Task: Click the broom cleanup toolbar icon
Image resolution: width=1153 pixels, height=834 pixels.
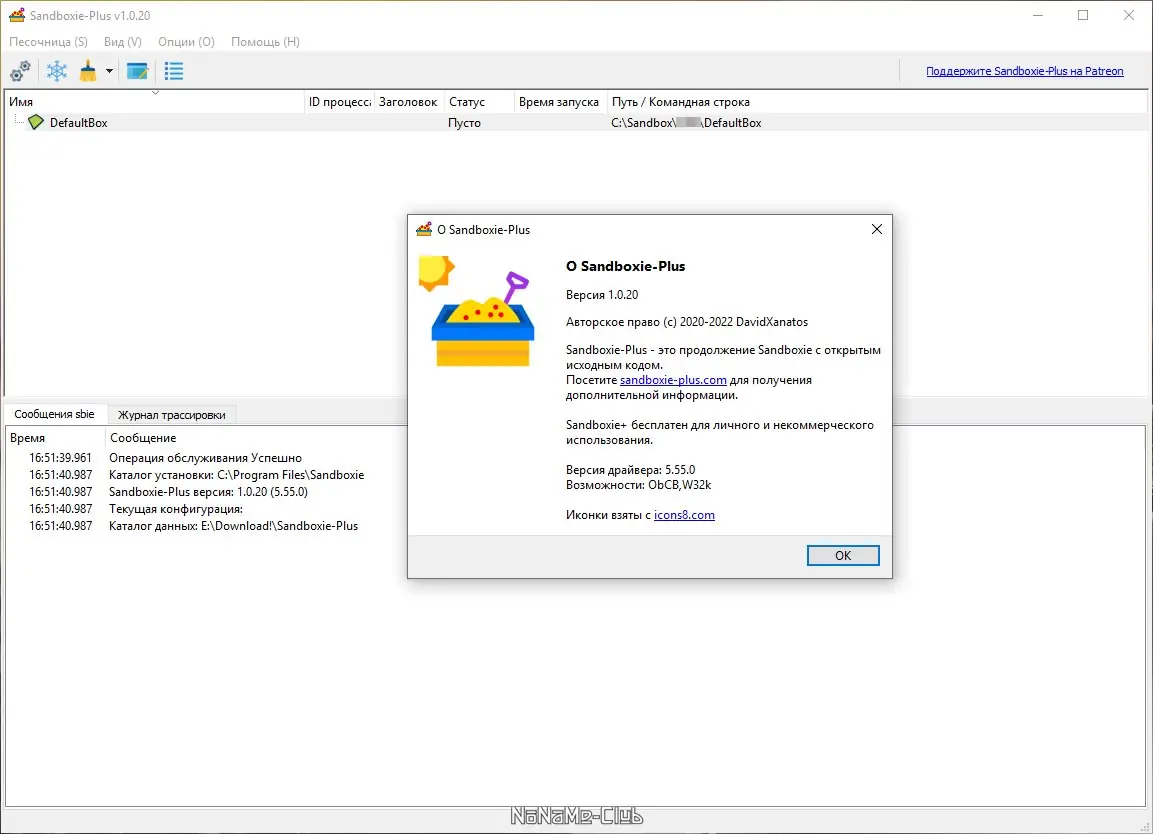Action: [88, 71]
